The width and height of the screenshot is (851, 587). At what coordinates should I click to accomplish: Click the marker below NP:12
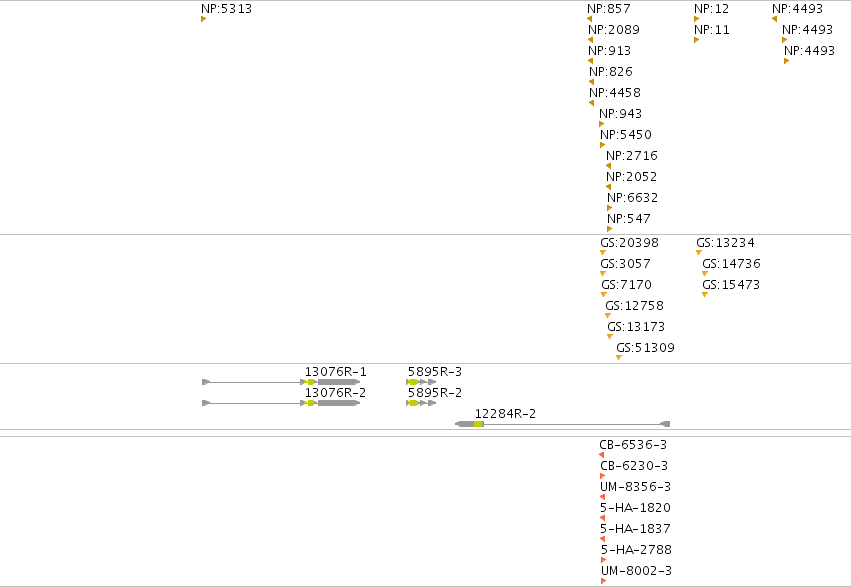(696, 19)
